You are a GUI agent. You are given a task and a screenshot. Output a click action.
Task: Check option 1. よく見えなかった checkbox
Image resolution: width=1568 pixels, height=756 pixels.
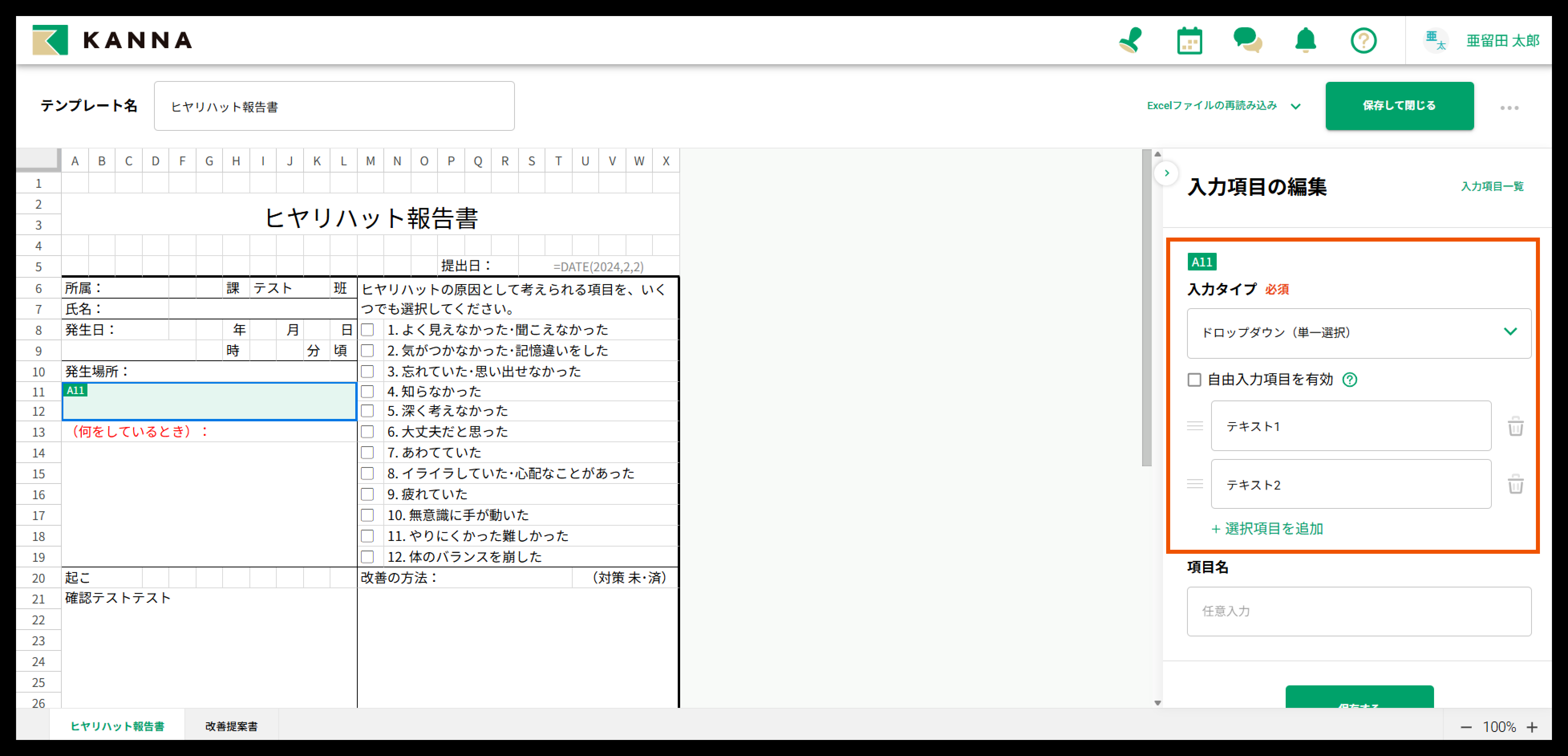pos(368,330)
